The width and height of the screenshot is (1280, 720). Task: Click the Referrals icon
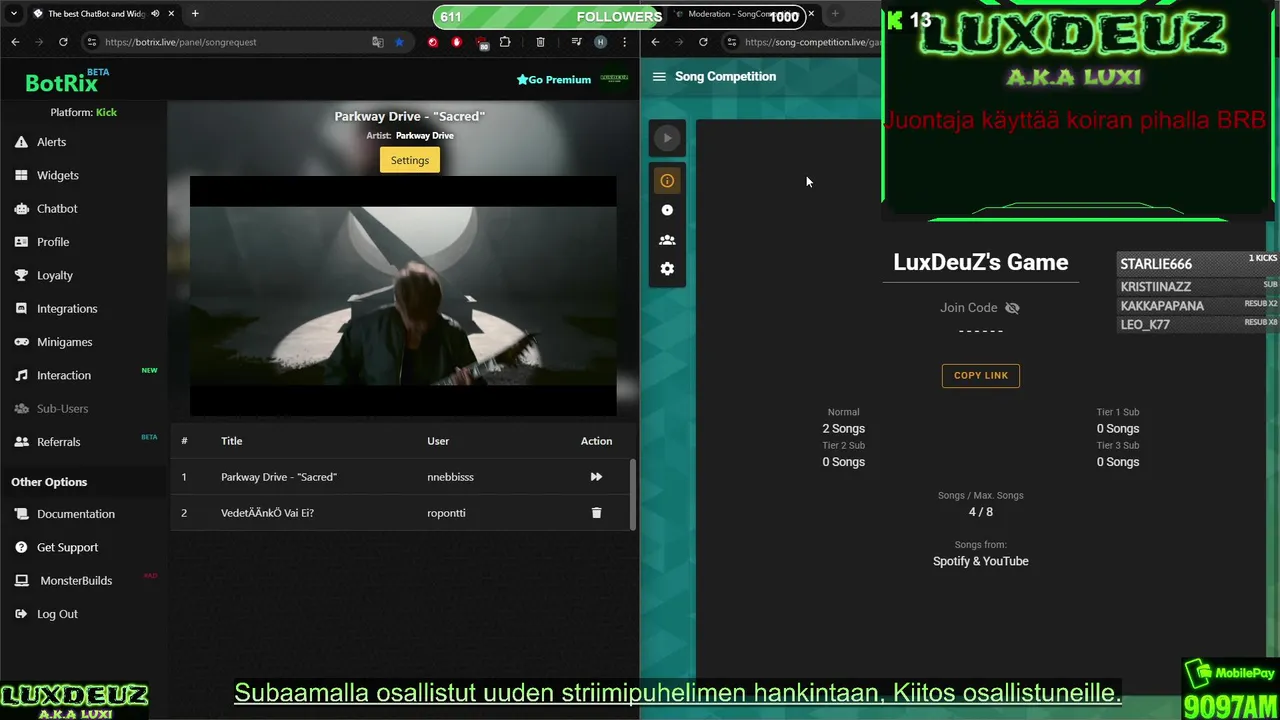[21, 442]
